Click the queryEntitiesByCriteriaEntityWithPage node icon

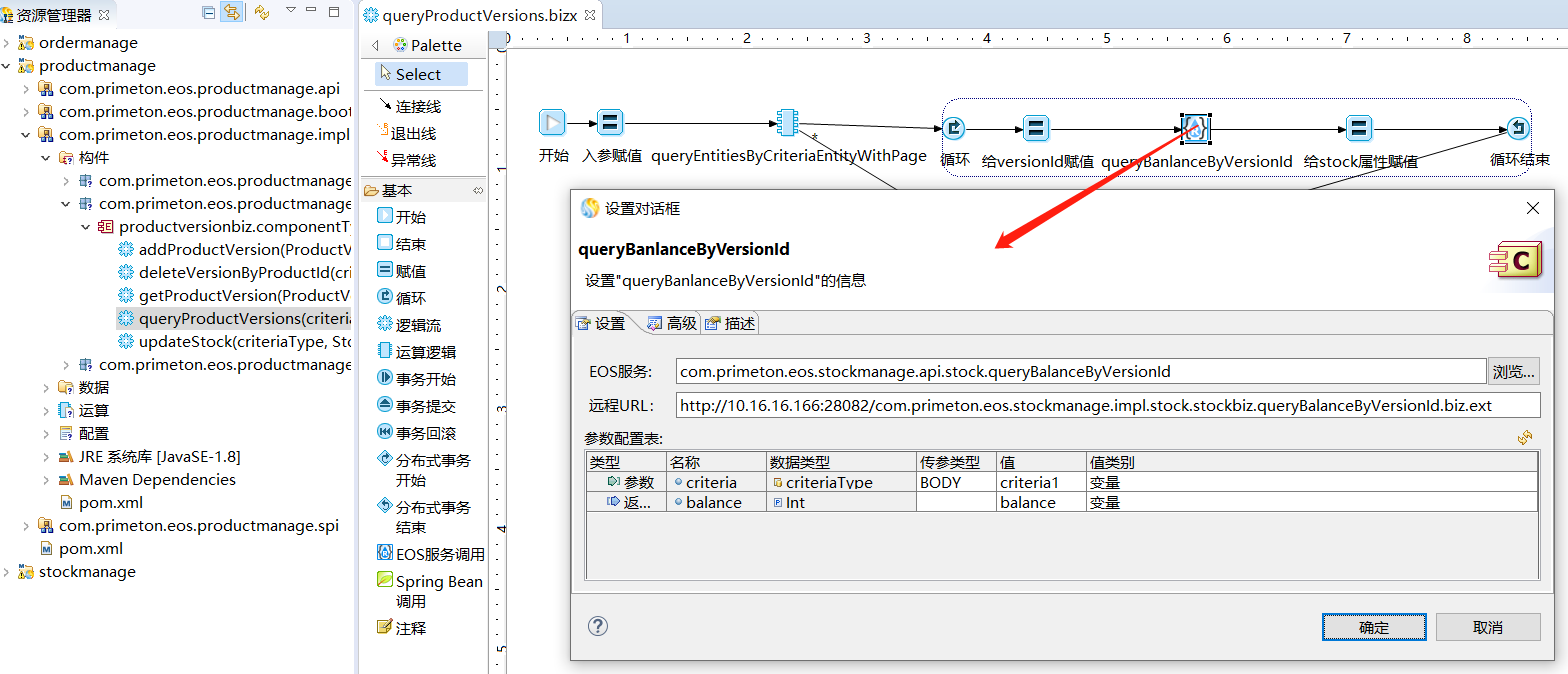click(787, 123)
